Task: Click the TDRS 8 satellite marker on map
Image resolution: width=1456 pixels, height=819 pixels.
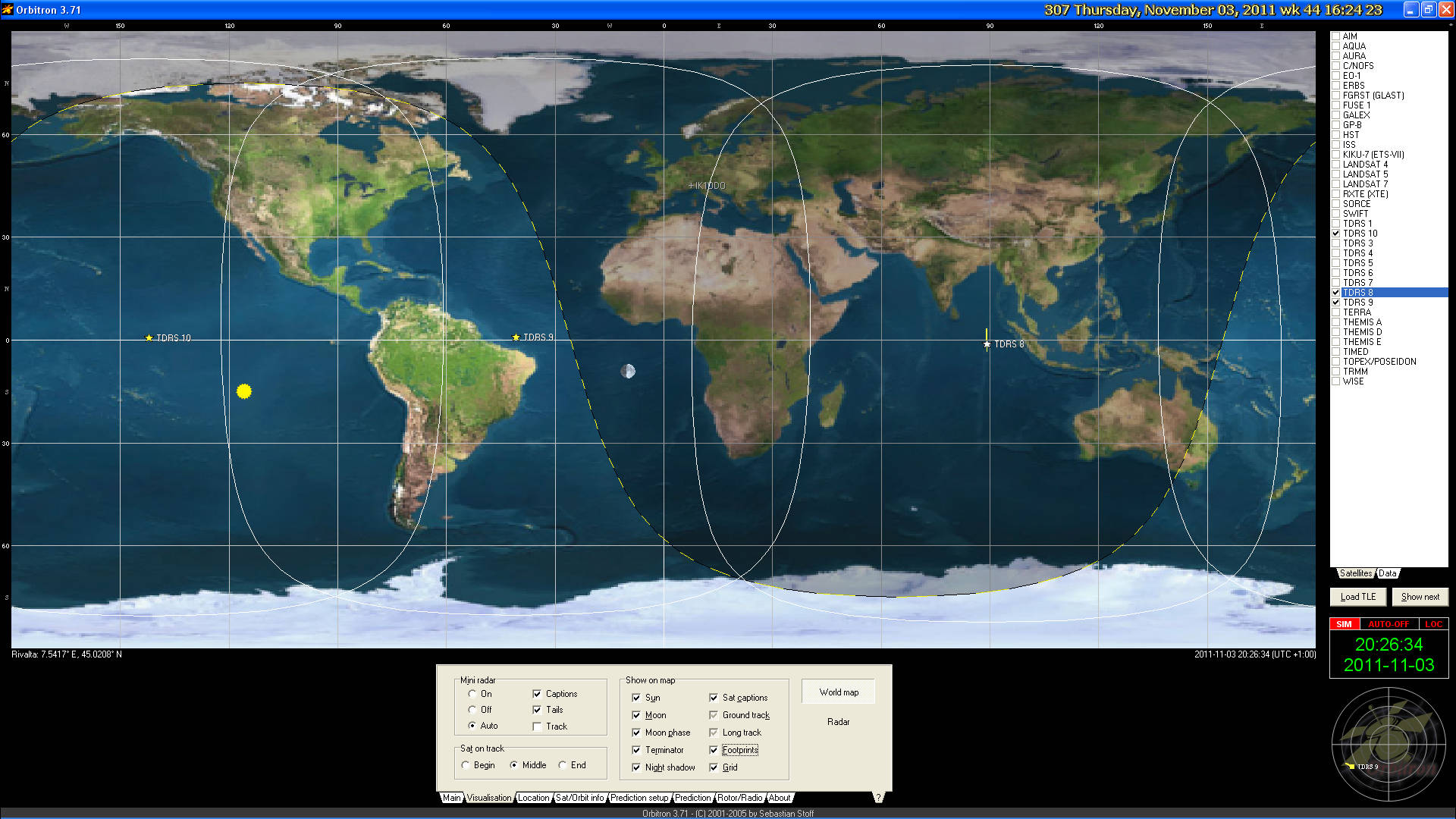Action: (x=987, y=344)
